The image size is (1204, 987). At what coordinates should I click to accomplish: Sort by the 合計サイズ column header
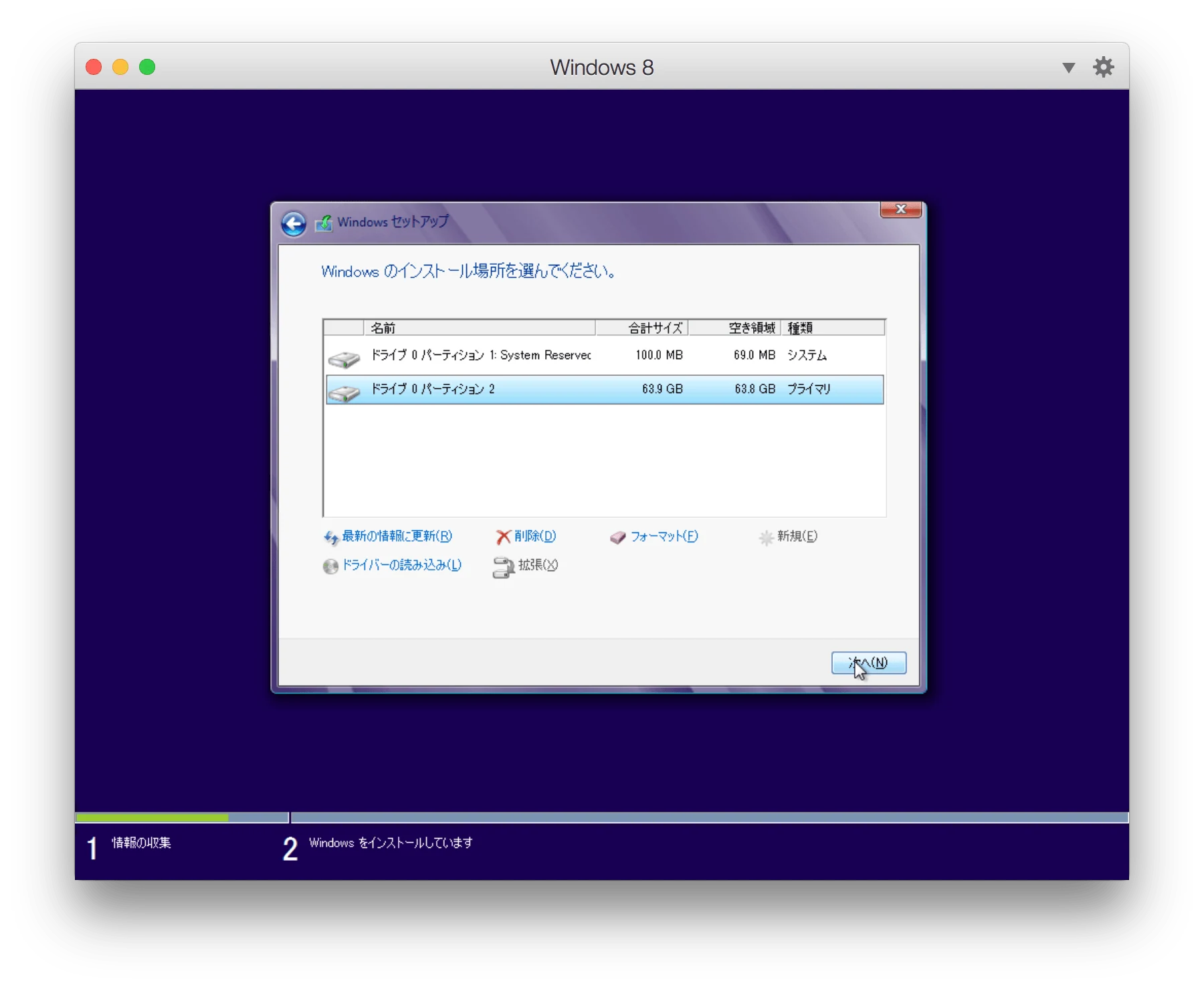tap(642, 328)
